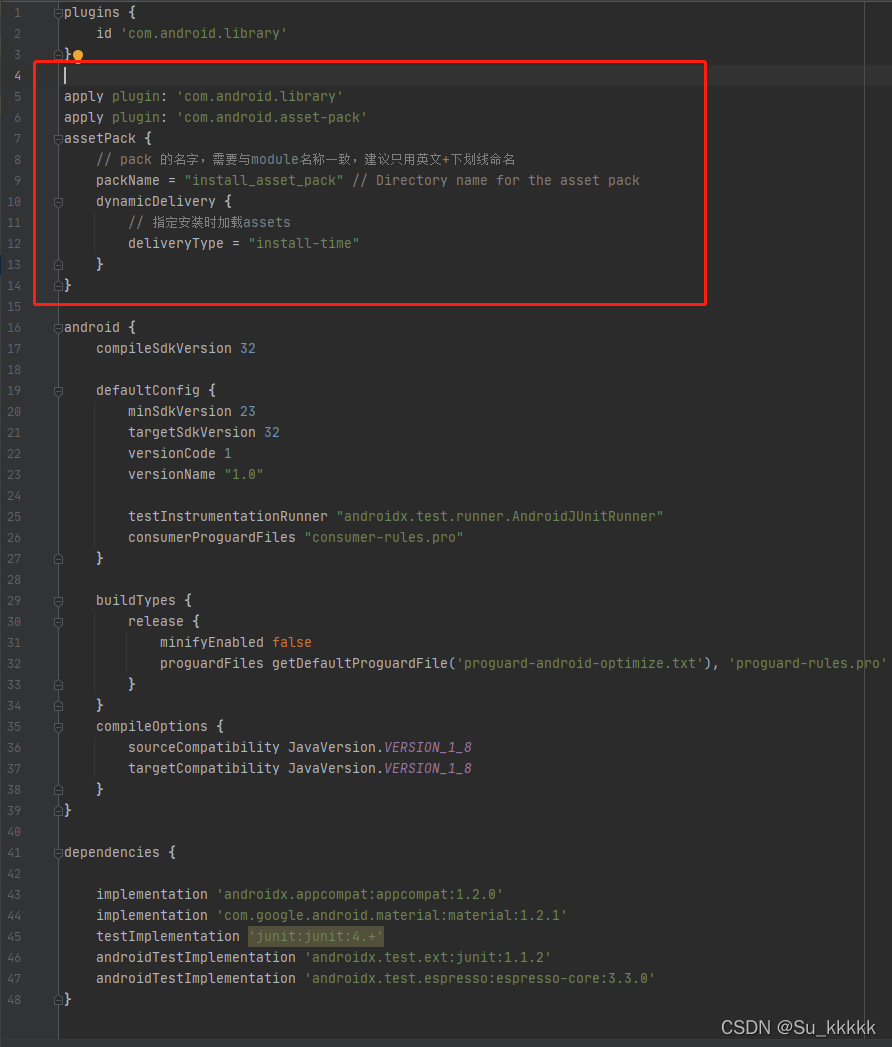The image size is (892, 1047).
Task: Click line number 7 in the gutter
Action: 17,139
